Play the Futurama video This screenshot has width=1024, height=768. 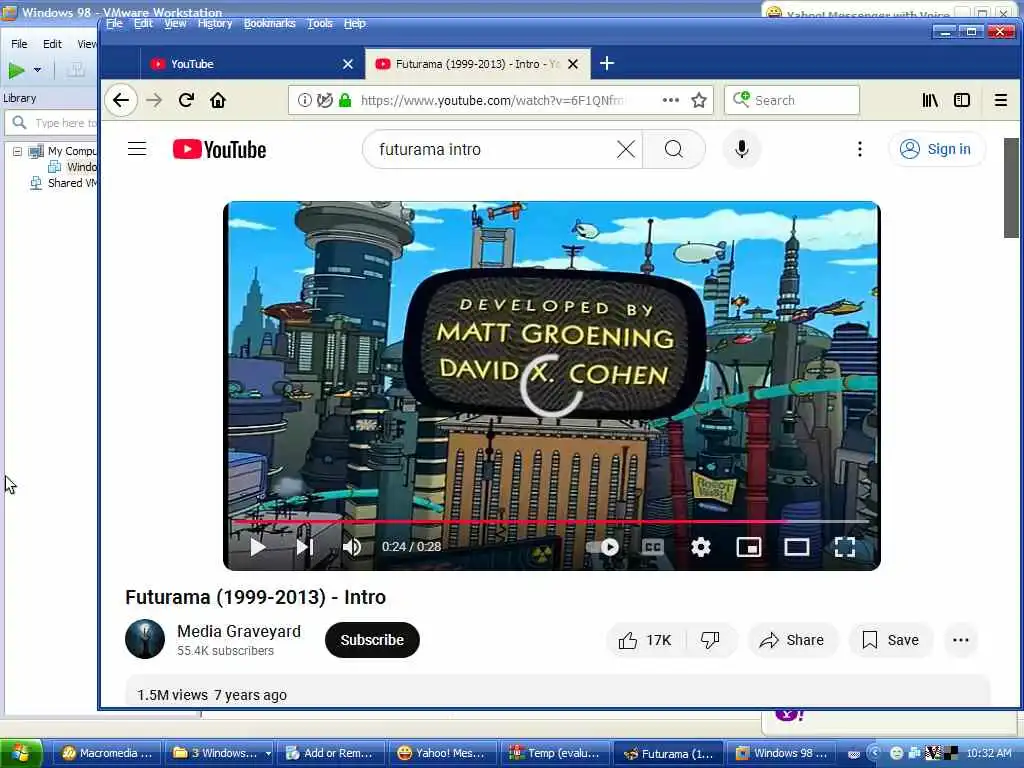click(258, 547)
